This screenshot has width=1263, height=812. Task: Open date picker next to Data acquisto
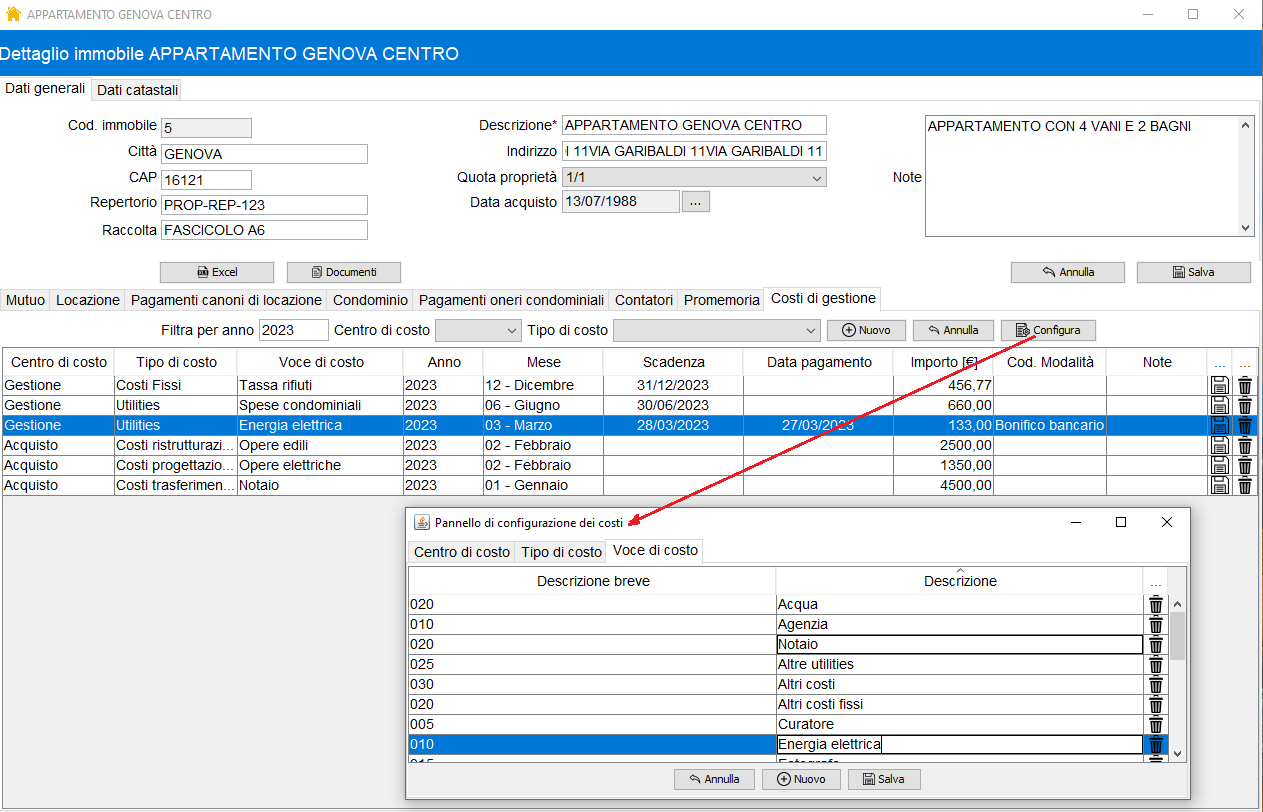point(697,202)
